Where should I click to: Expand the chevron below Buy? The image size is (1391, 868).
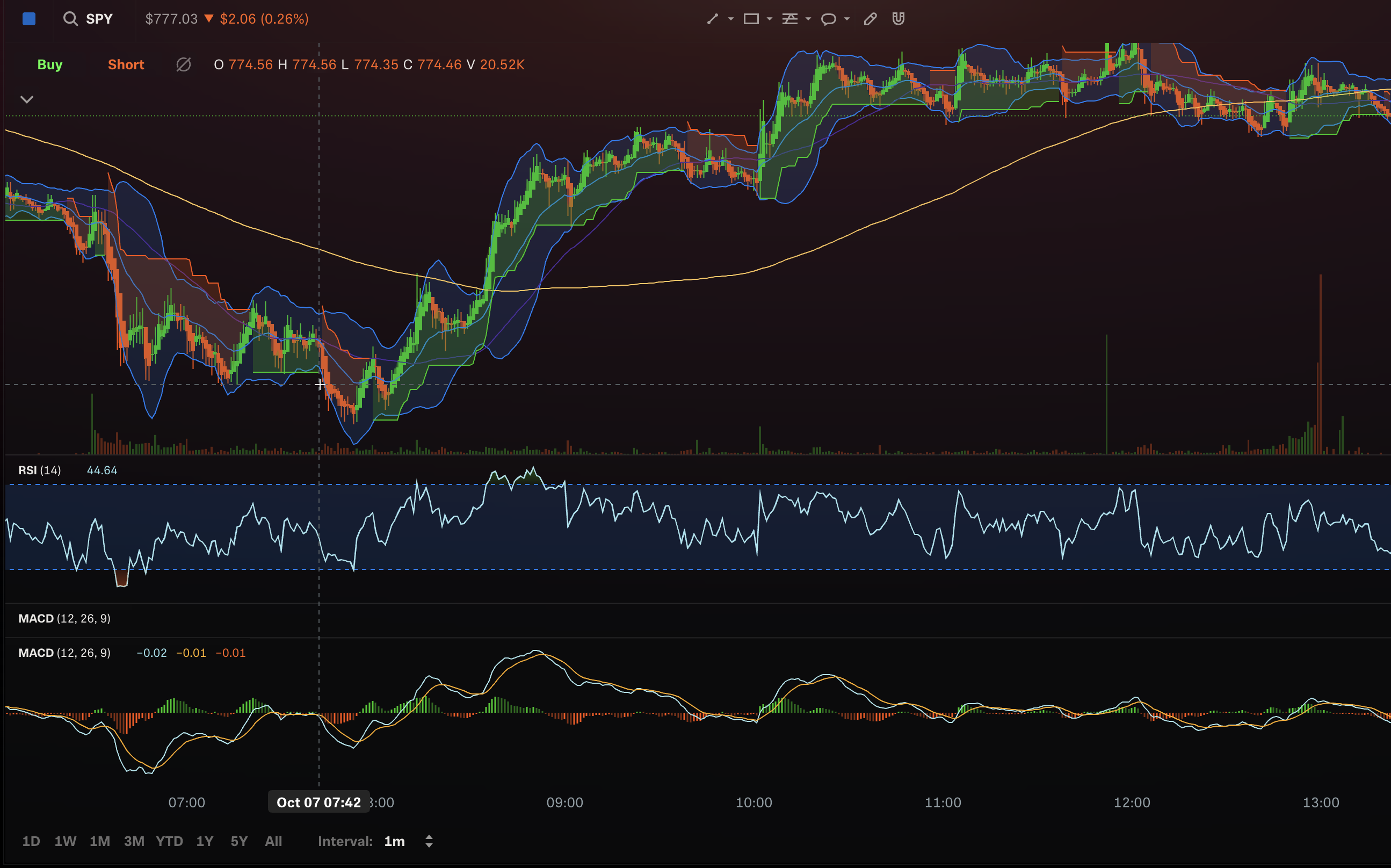coord(27,99)
